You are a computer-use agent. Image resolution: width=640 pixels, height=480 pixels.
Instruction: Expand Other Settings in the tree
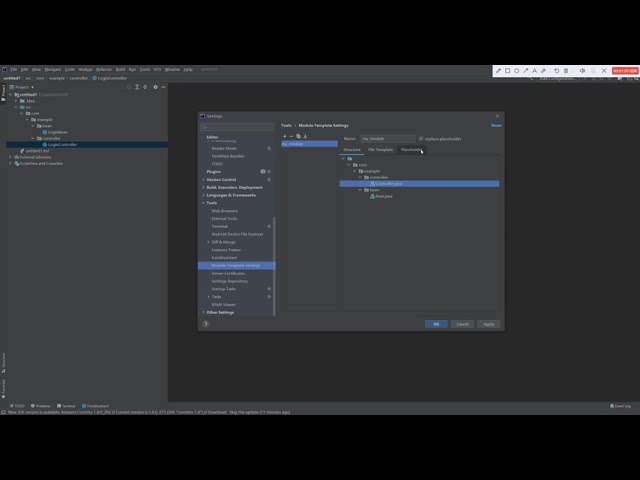click(203, 312)
